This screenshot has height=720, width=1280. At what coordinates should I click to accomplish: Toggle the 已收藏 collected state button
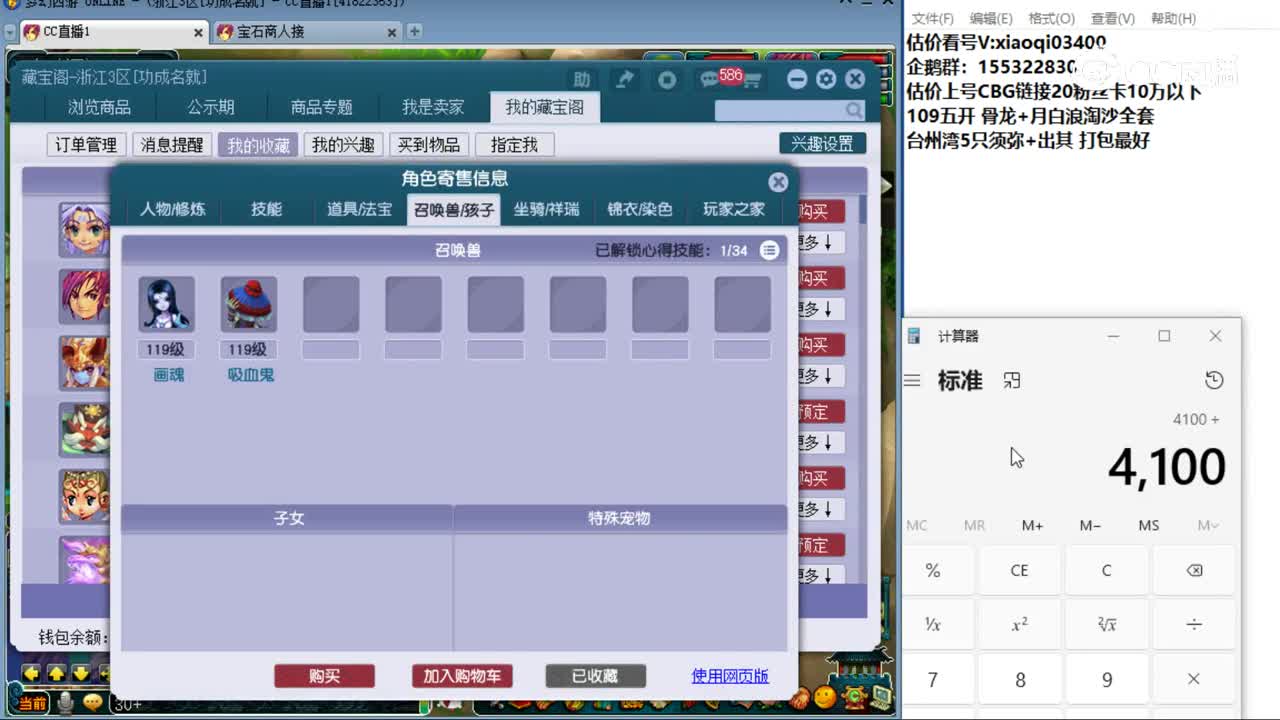pyautogui.click(x=595, y=676)
